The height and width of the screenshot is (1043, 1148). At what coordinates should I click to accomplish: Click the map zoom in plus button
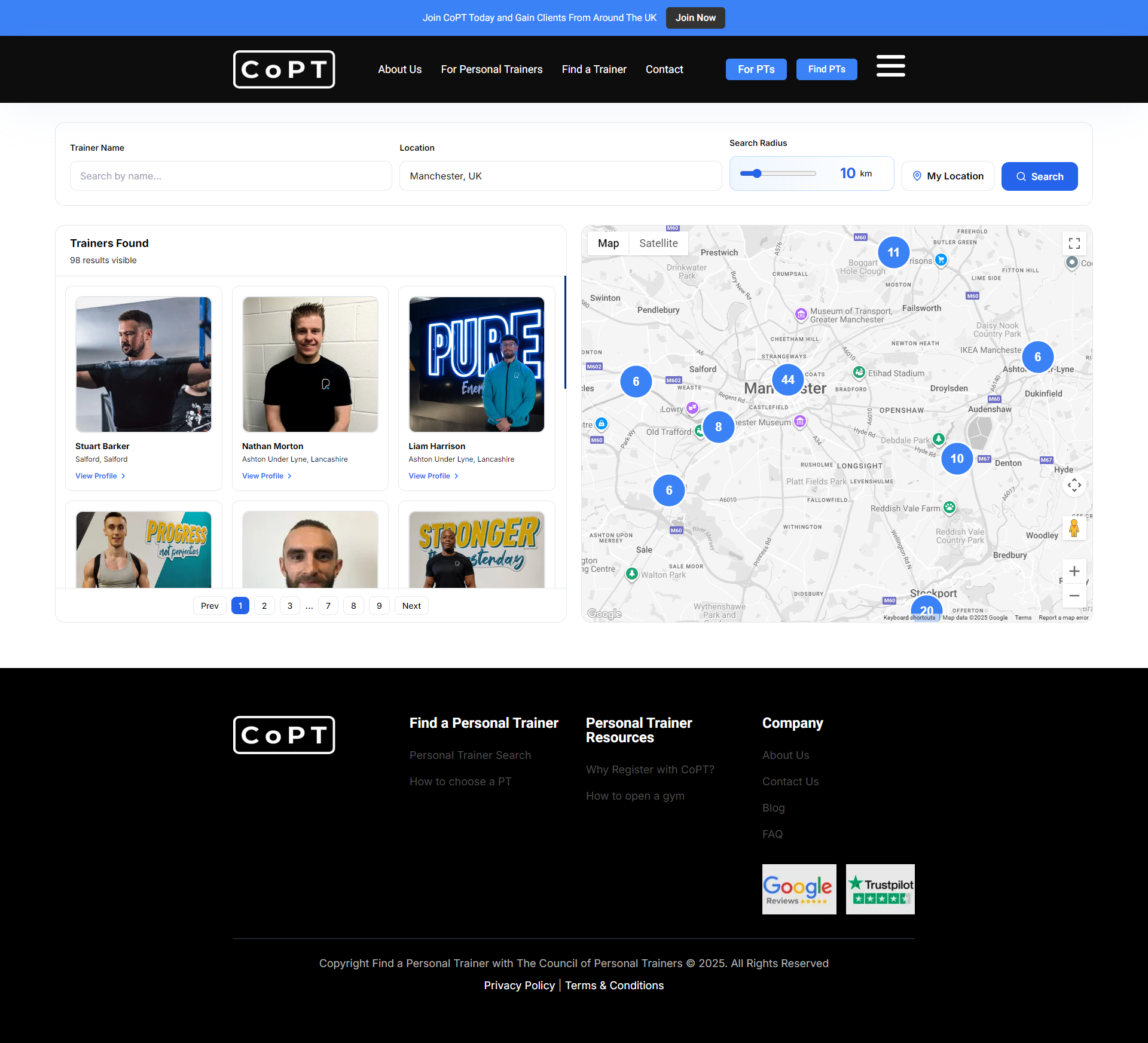coord(1074,571)
